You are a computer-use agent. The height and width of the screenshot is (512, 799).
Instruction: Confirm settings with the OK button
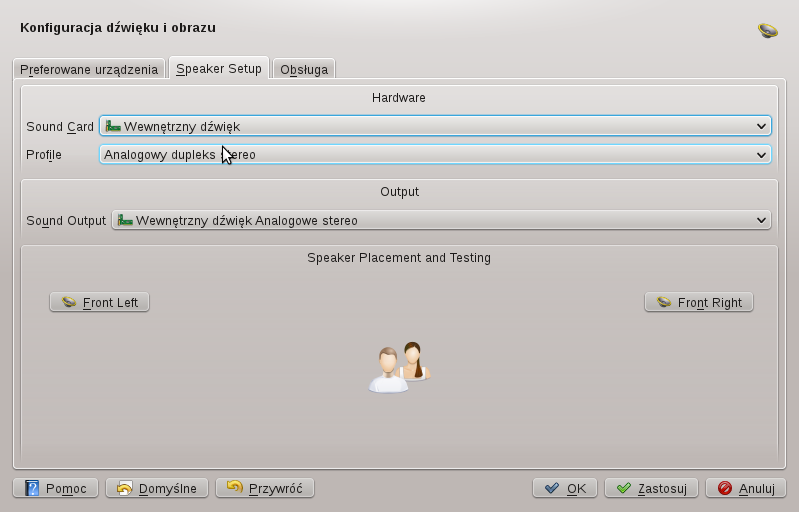pyautogui.click(x=565, y=488)
